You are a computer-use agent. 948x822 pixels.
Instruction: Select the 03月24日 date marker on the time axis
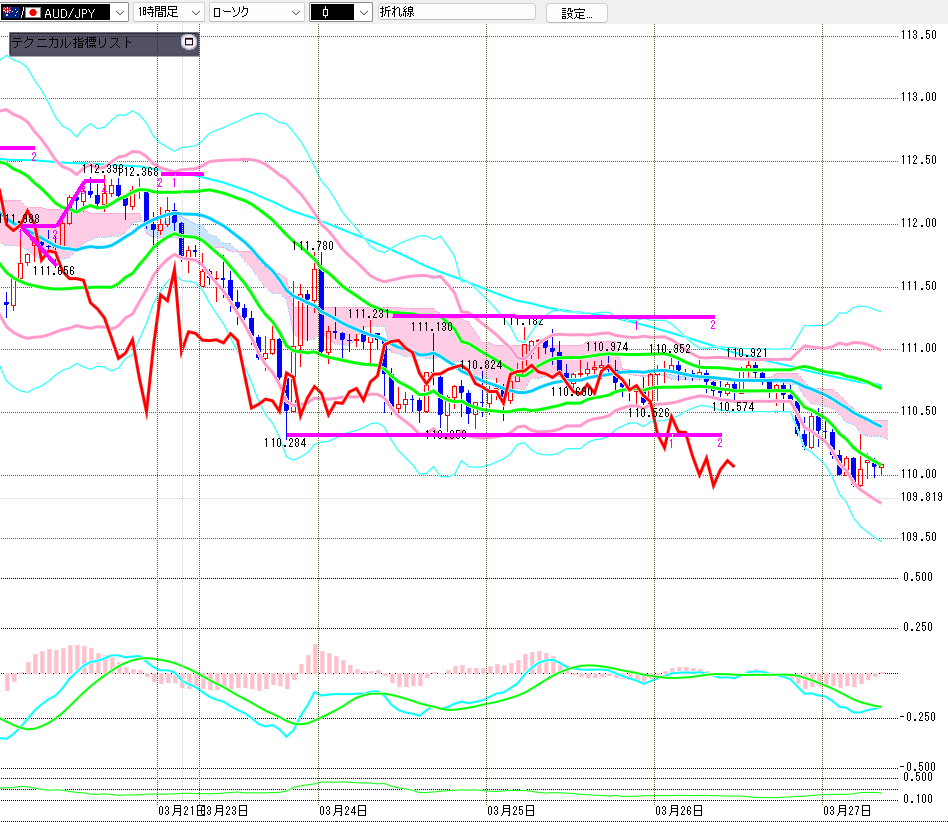tap(342, 810)
